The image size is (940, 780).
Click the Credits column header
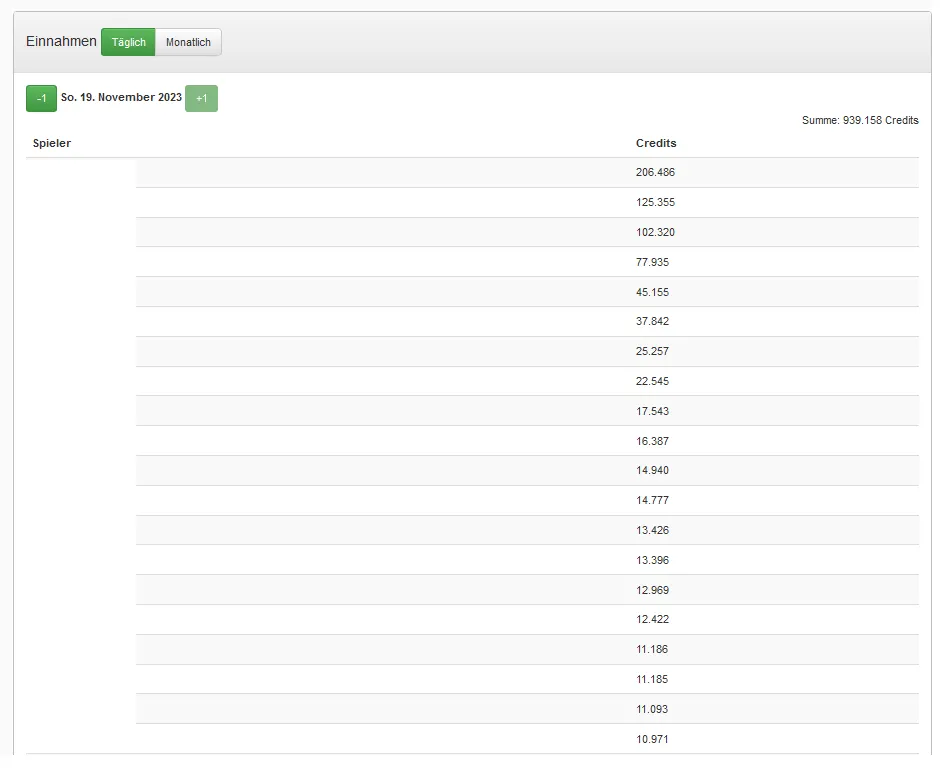[x=656, y=143]
